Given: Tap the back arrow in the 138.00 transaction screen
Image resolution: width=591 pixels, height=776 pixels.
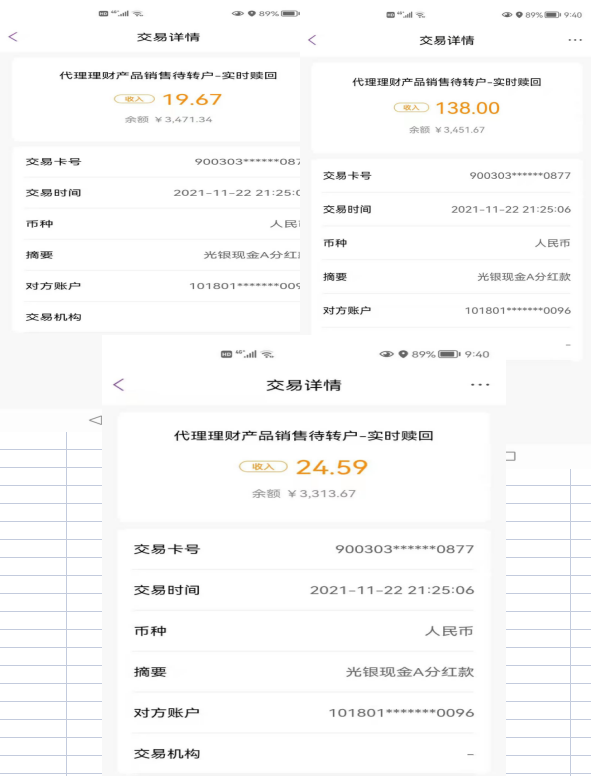Looking at the screenshot, I should (x=312, y=40).
